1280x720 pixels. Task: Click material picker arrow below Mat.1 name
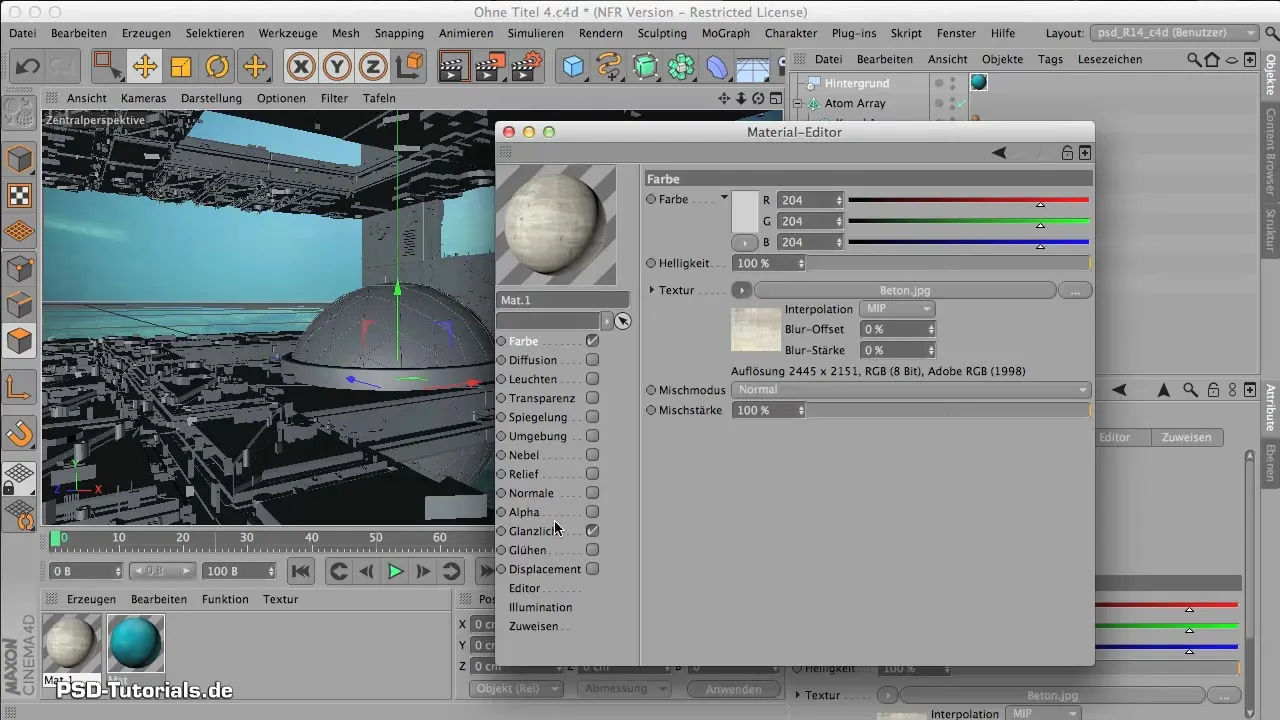[x=623, y=321]
